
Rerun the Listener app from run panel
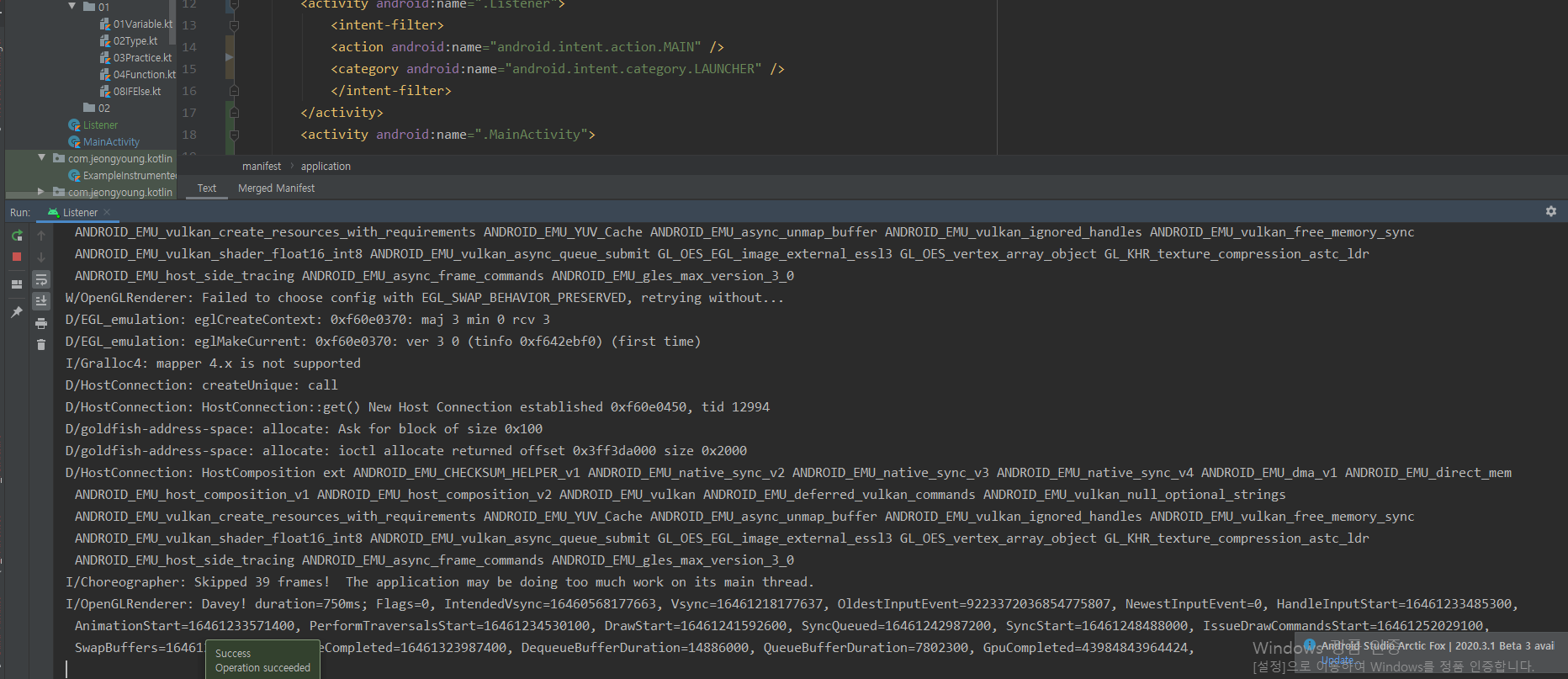coord(17,236)
